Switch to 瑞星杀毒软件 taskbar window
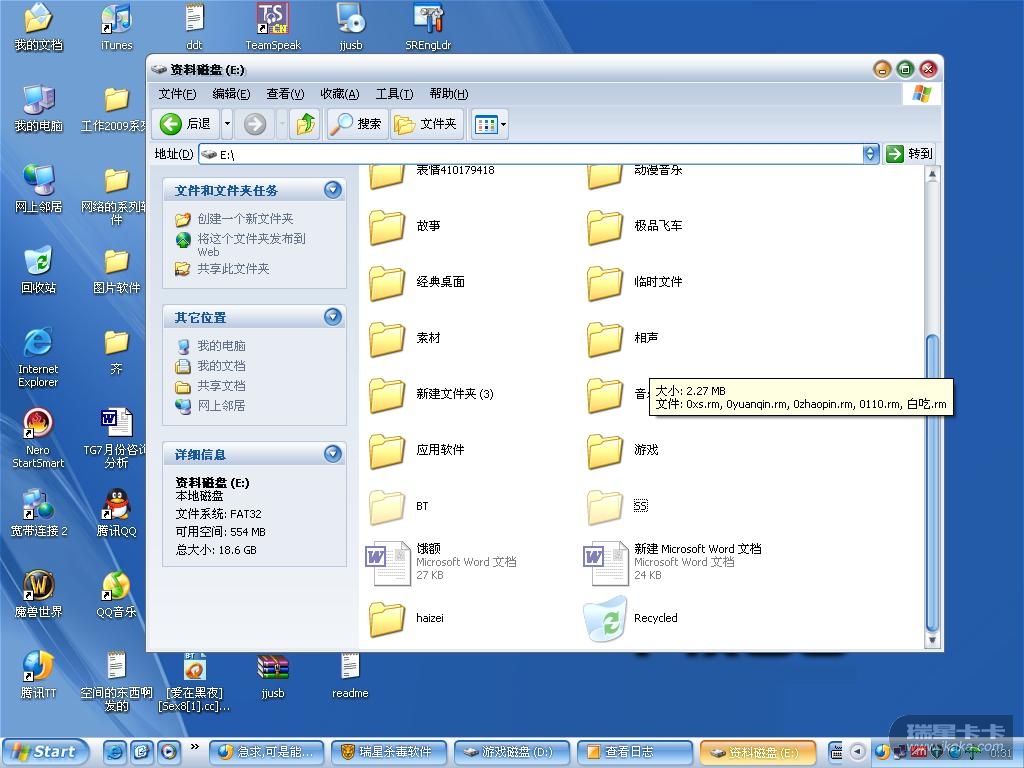The image size is (1024, 768). pos(389,752)
